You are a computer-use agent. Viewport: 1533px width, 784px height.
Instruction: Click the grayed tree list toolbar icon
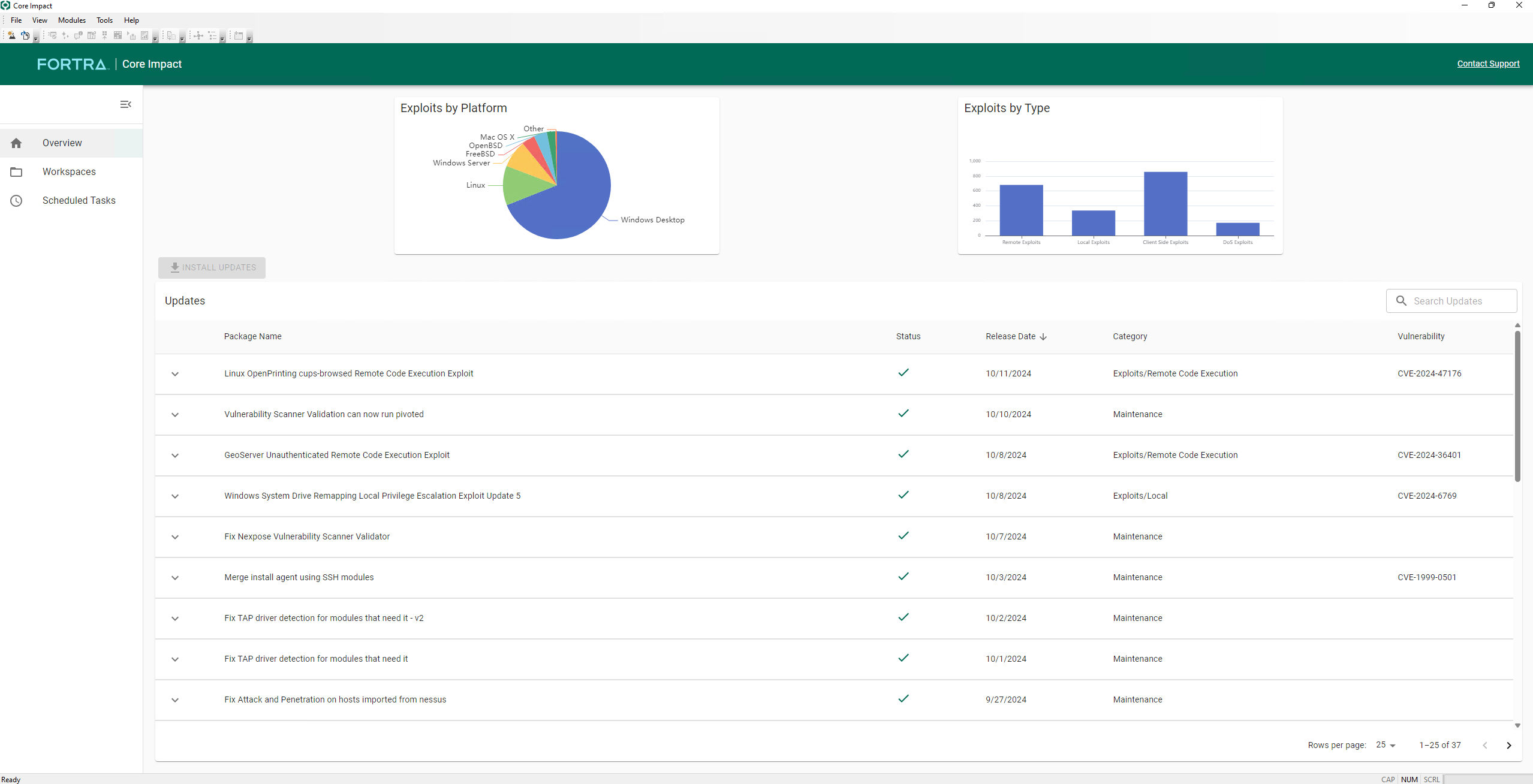tap(212, 35)
